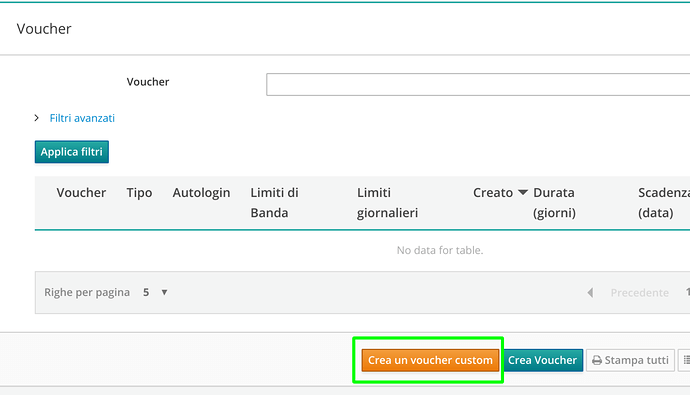Sort by the Tipo column header
690x395 pixels.
pyautogui.click(x=139, y=193)
